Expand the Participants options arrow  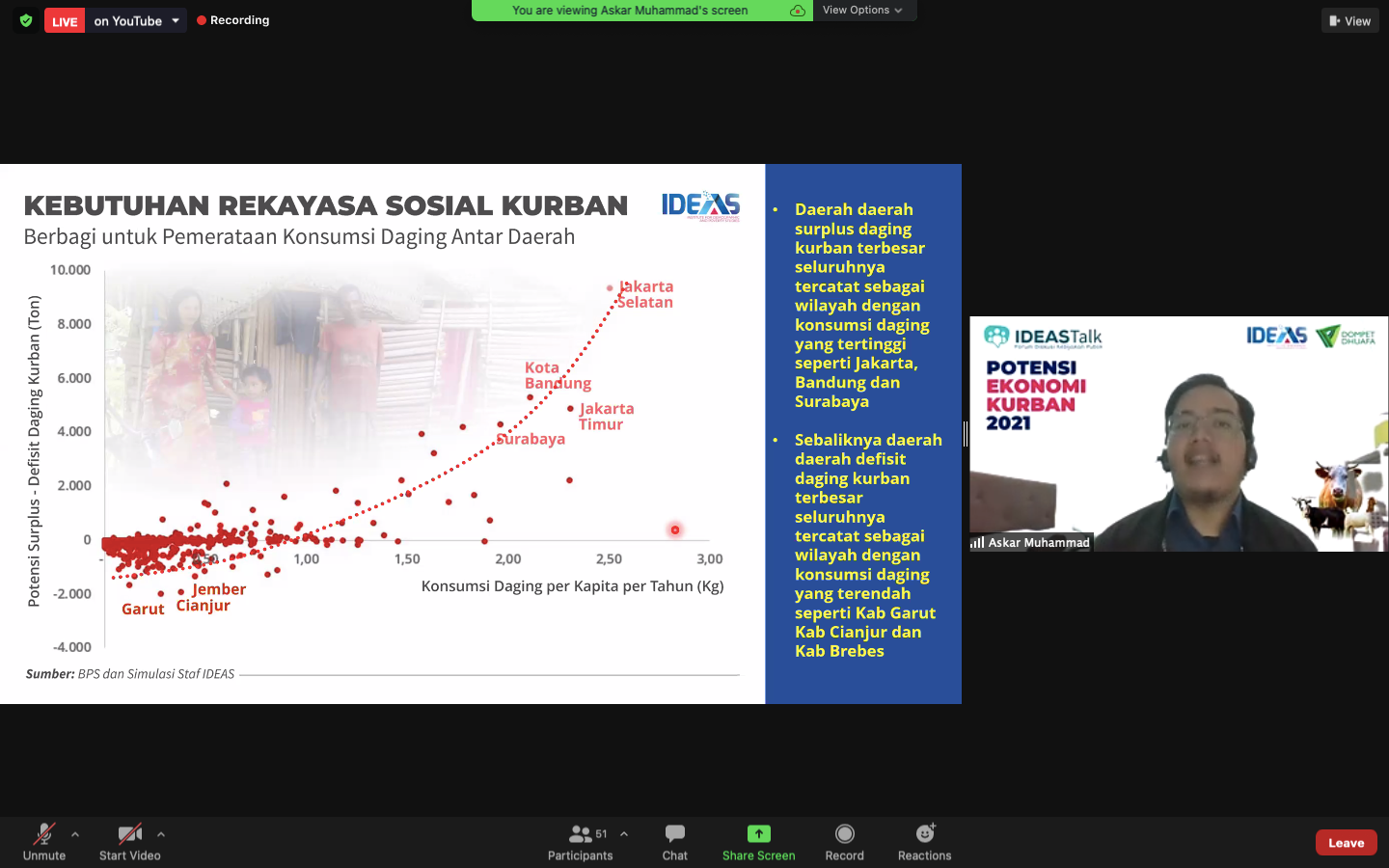pyautogui.click(x=624, y=834)
